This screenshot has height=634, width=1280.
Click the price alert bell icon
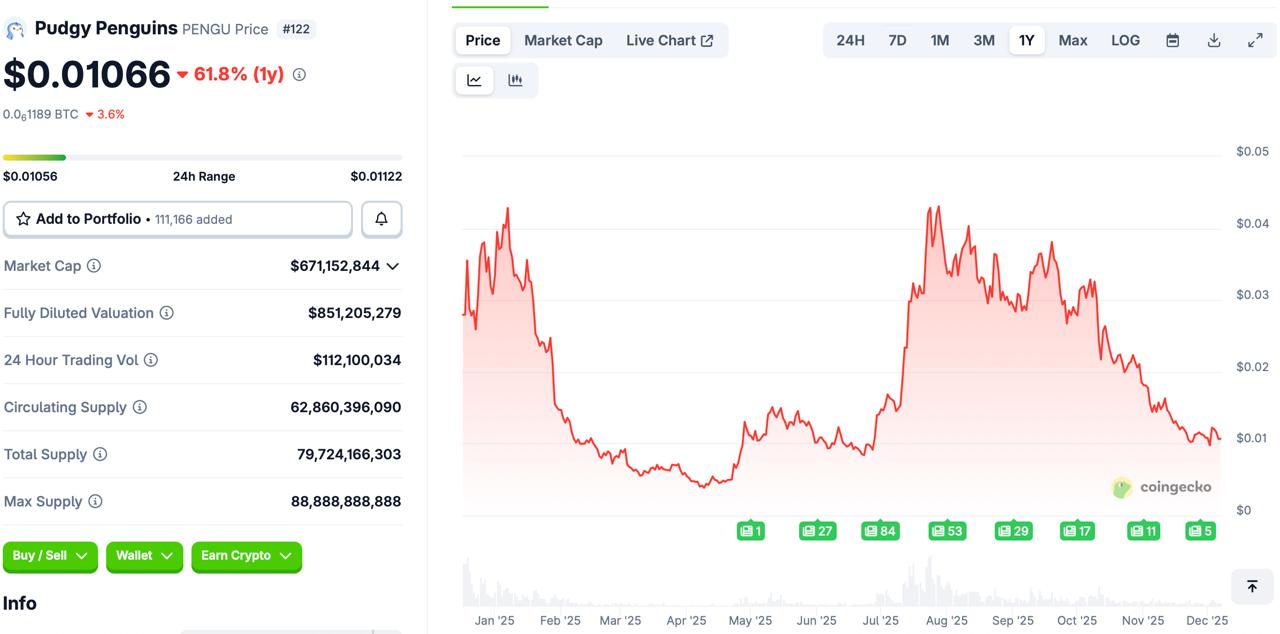[x=381, y=219]
